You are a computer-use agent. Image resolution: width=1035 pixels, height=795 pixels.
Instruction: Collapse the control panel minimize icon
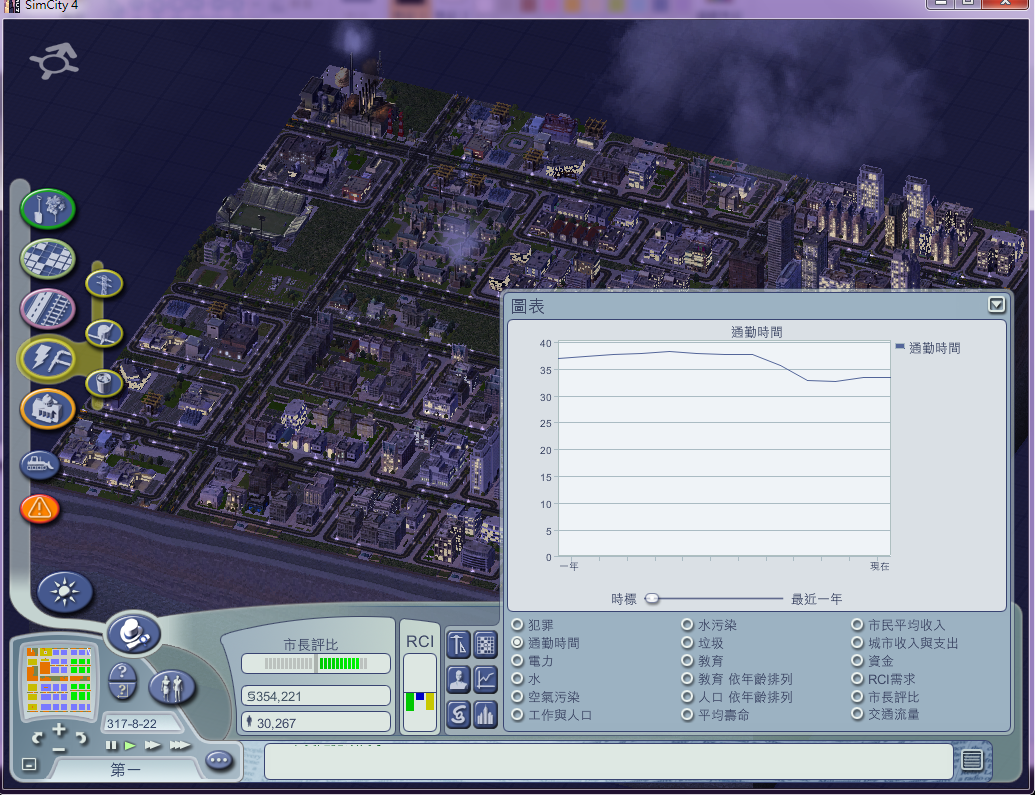coord(29,764)
